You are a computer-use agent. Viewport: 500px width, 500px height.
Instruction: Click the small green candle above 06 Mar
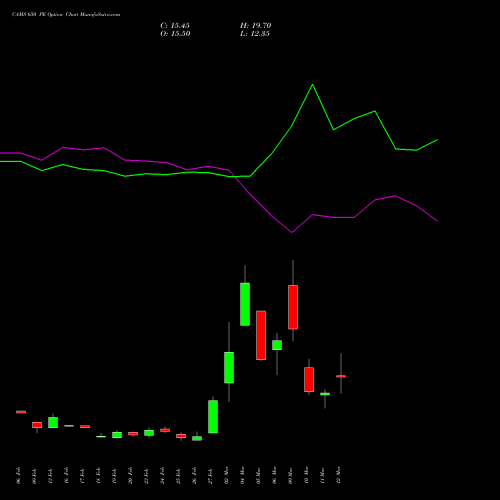click(277, 345)
